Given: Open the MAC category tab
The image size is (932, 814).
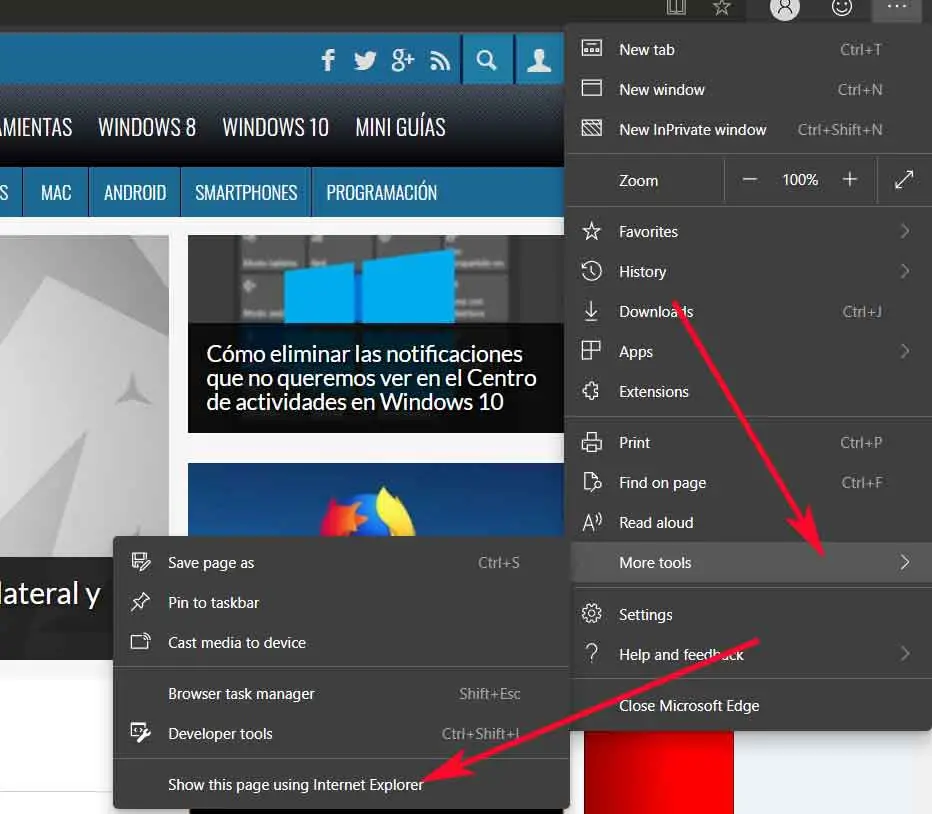Looking at the screenshot, I should 56,192.
